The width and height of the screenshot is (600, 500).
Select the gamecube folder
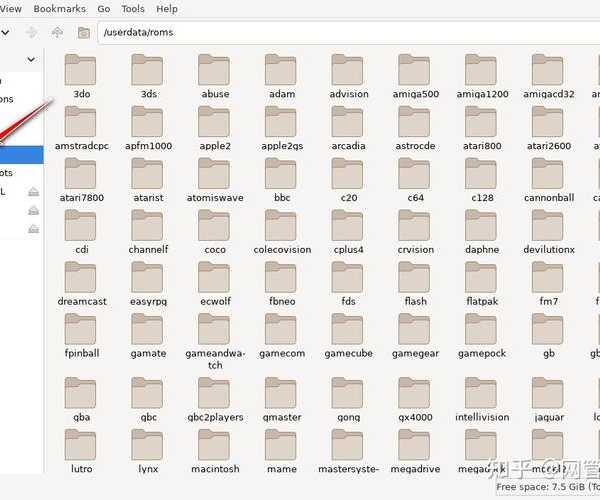[348, 336]
